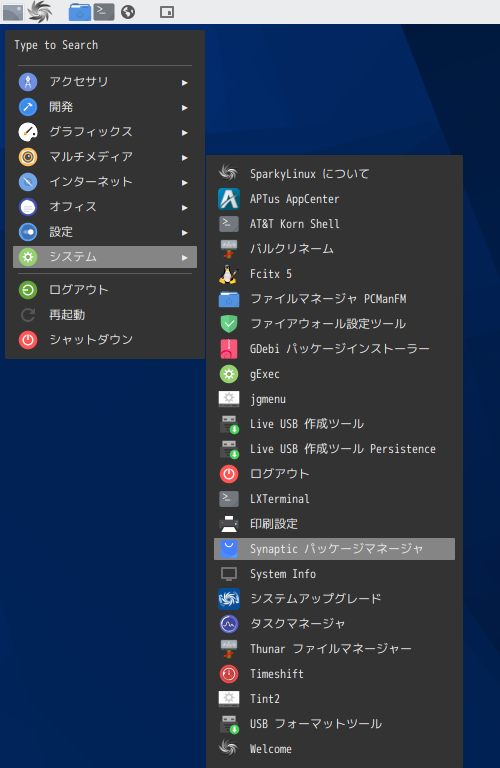
Task: Expand the 設定 submenu arrow
Action: pos(185,233)
